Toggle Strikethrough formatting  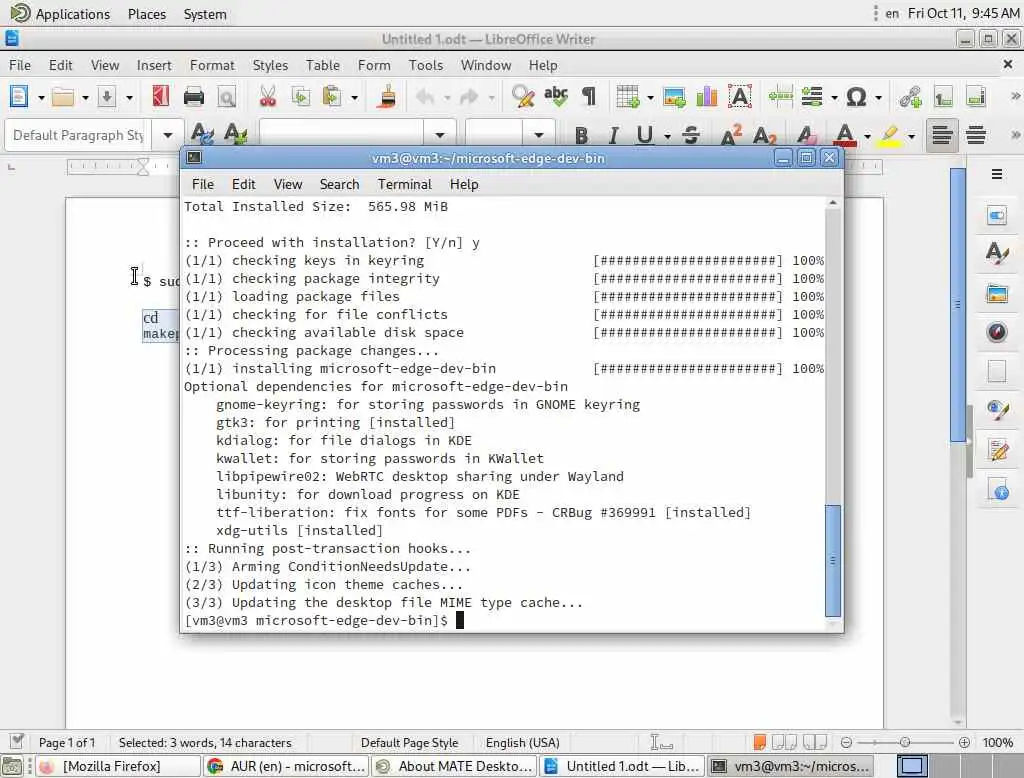[x=691, y=135]
